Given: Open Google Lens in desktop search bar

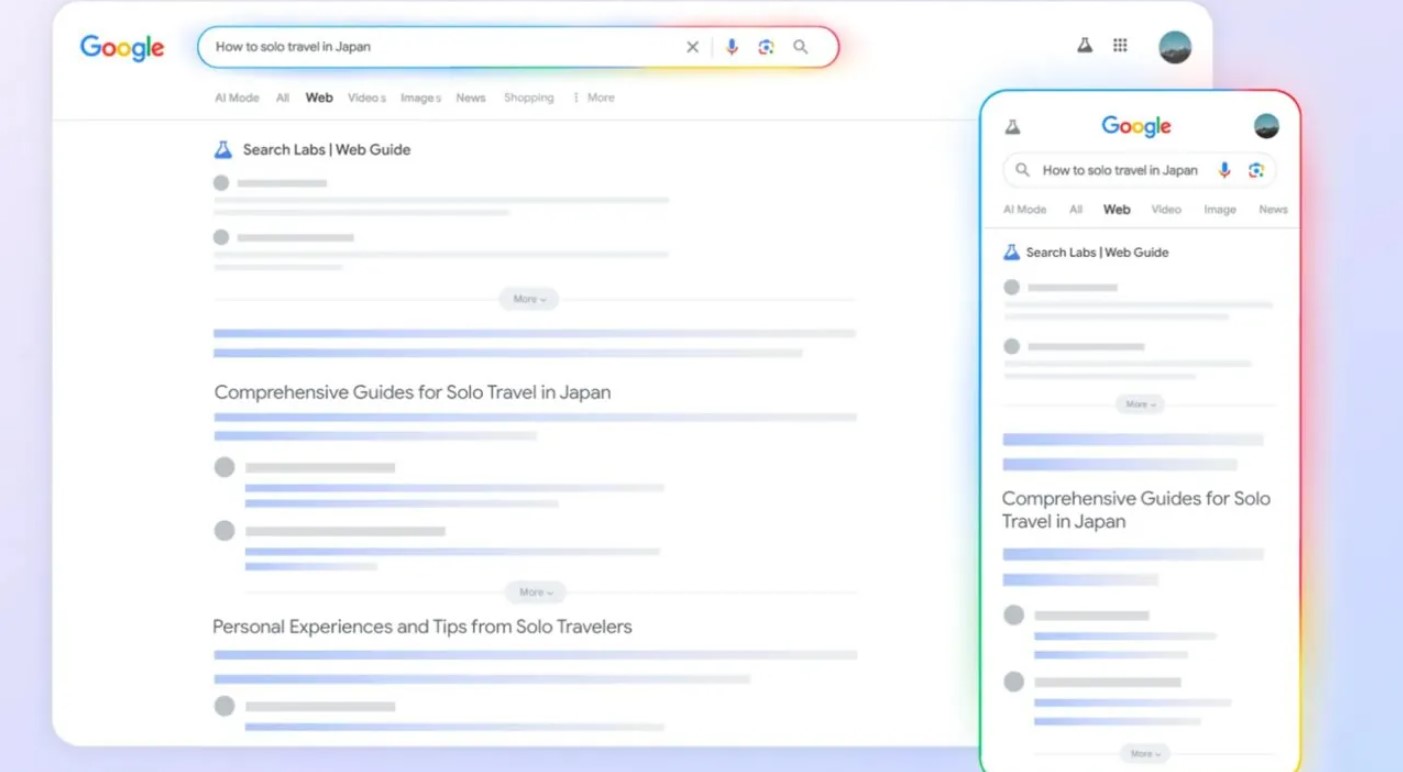Looking at the screenshot, I should 766,47.
